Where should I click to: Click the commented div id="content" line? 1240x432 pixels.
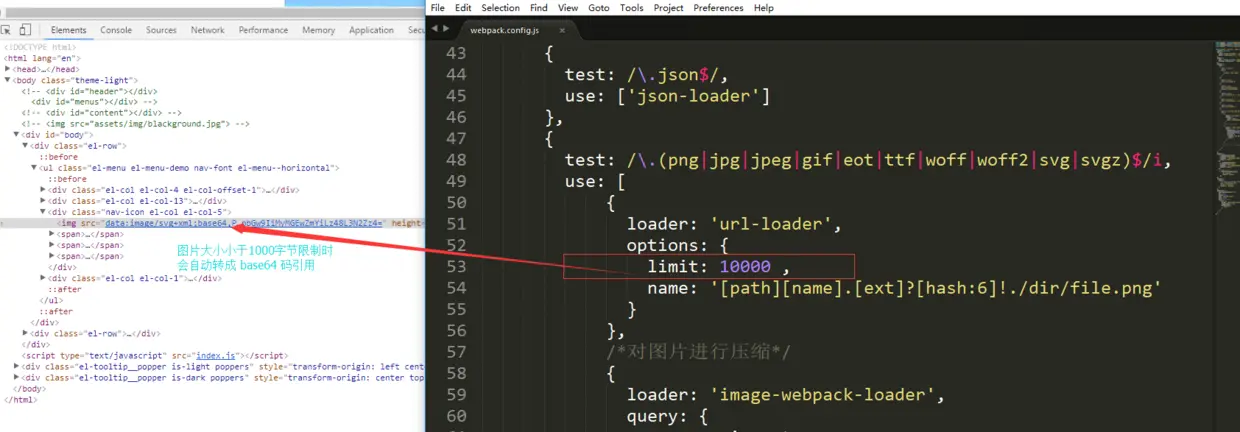(102, 113)
